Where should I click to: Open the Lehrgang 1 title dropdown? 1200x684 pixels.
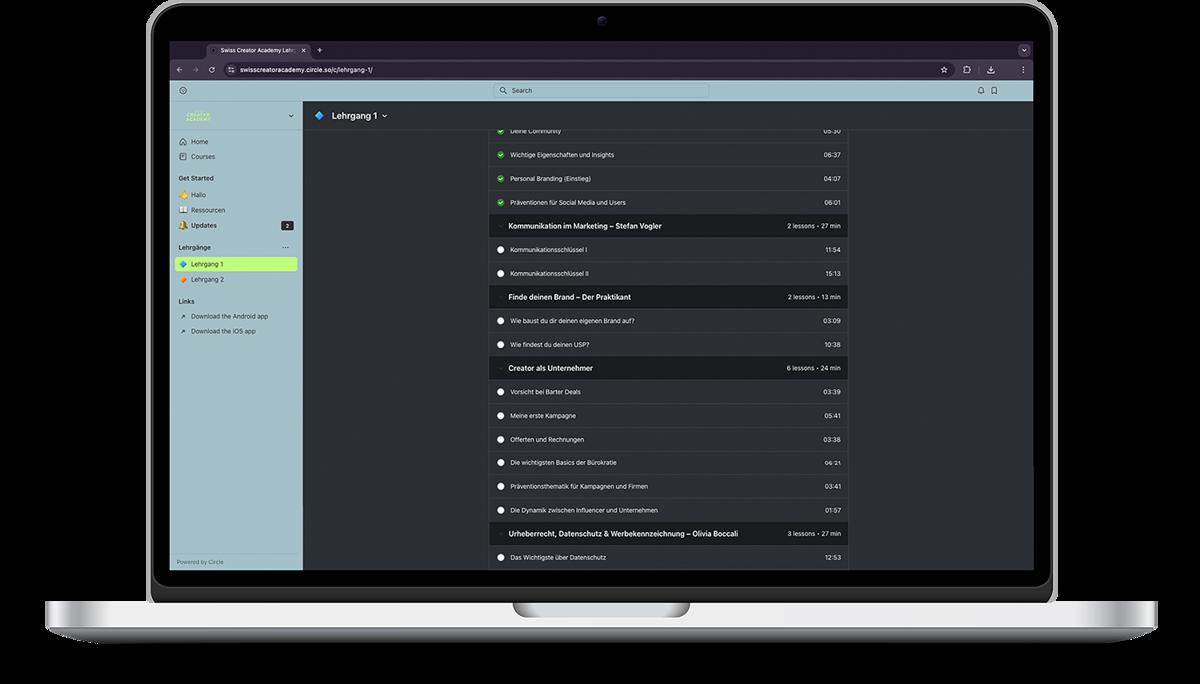[x=384, y=116]
